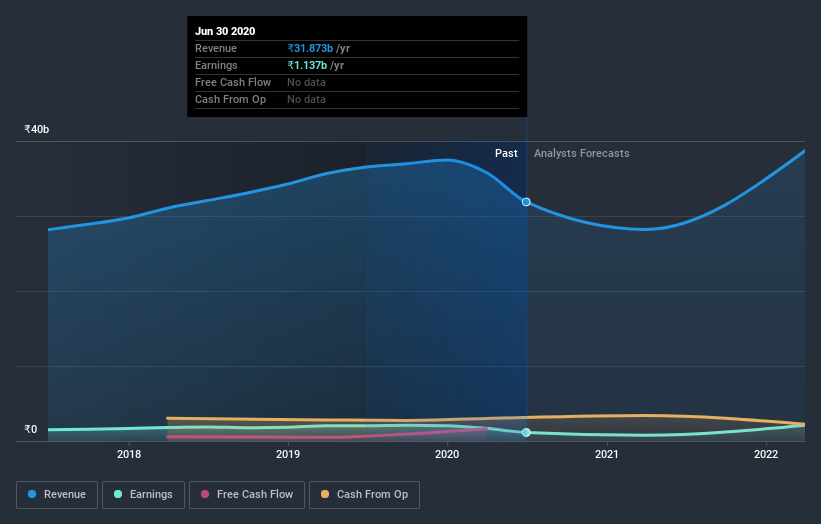
Task: Toggle the Free Cash Flow legend series
Action: point(247,495)
